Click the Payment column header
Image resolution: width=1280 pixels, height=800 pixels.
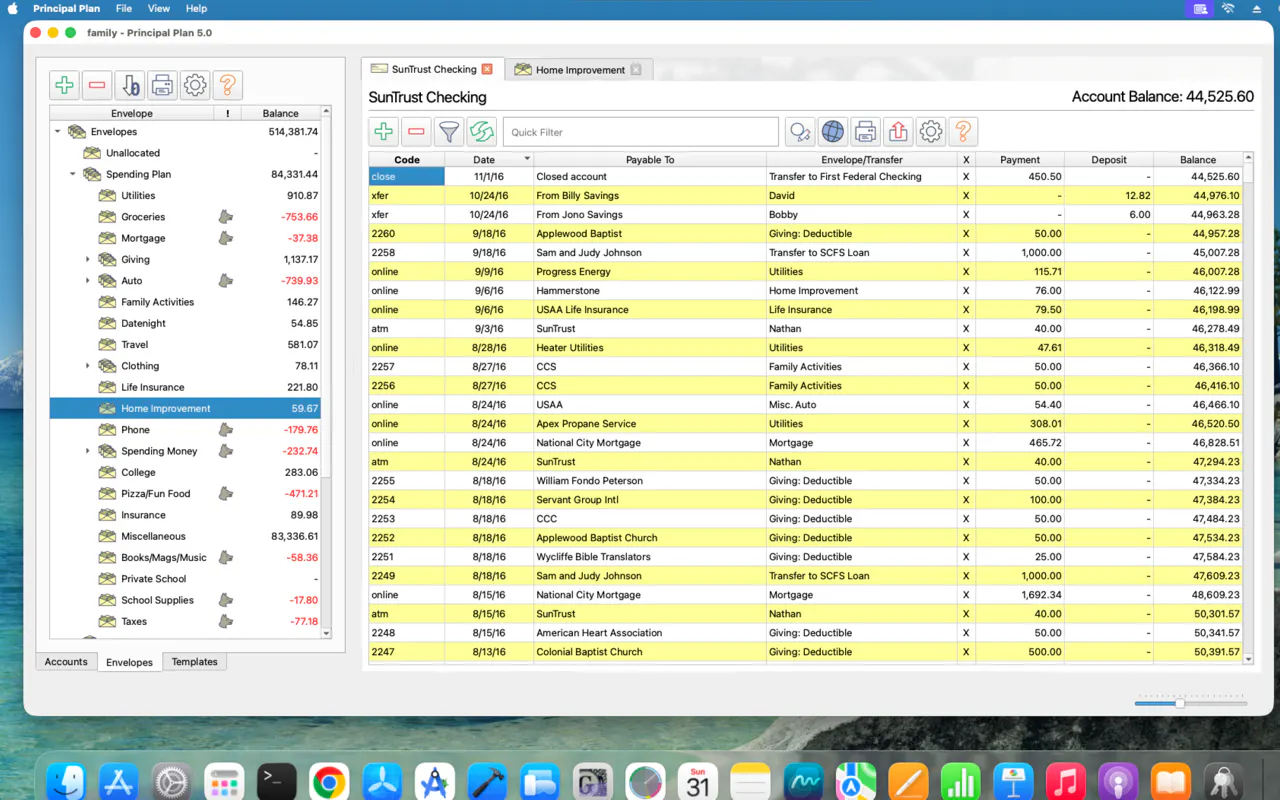point(1020,160)
